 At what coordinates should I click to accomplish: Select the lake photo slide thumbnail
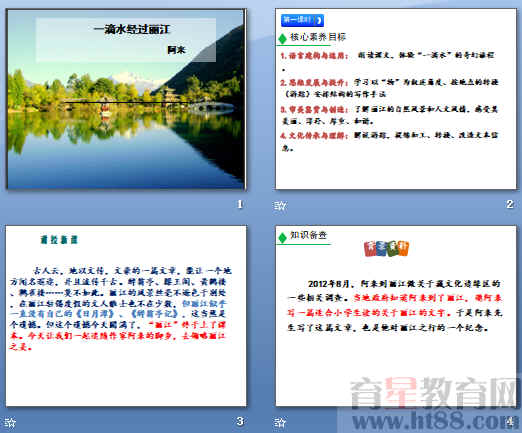[x=126, y=99]
